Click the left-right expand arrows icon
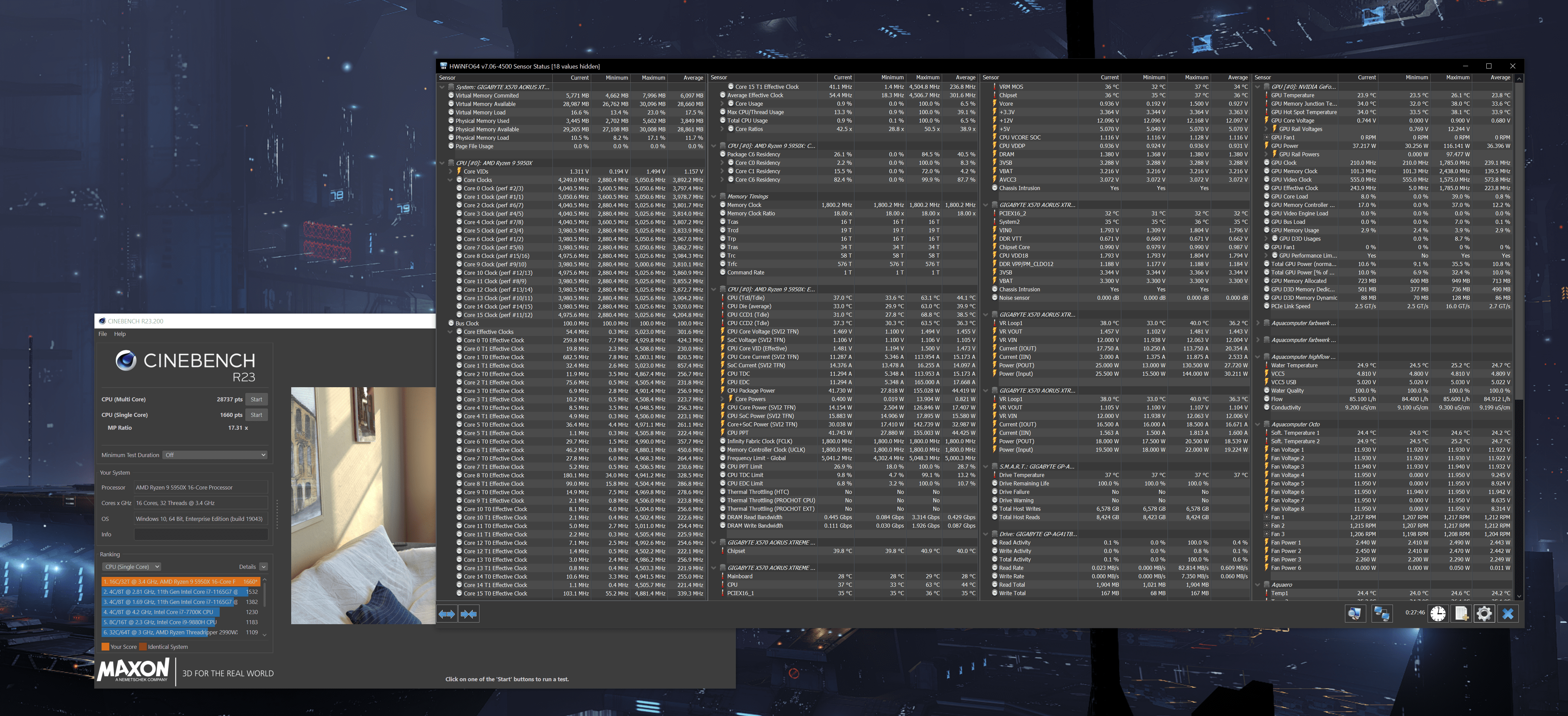This screenshot has height=716, width=1568. pyautogui.click(x=447, y=614)
